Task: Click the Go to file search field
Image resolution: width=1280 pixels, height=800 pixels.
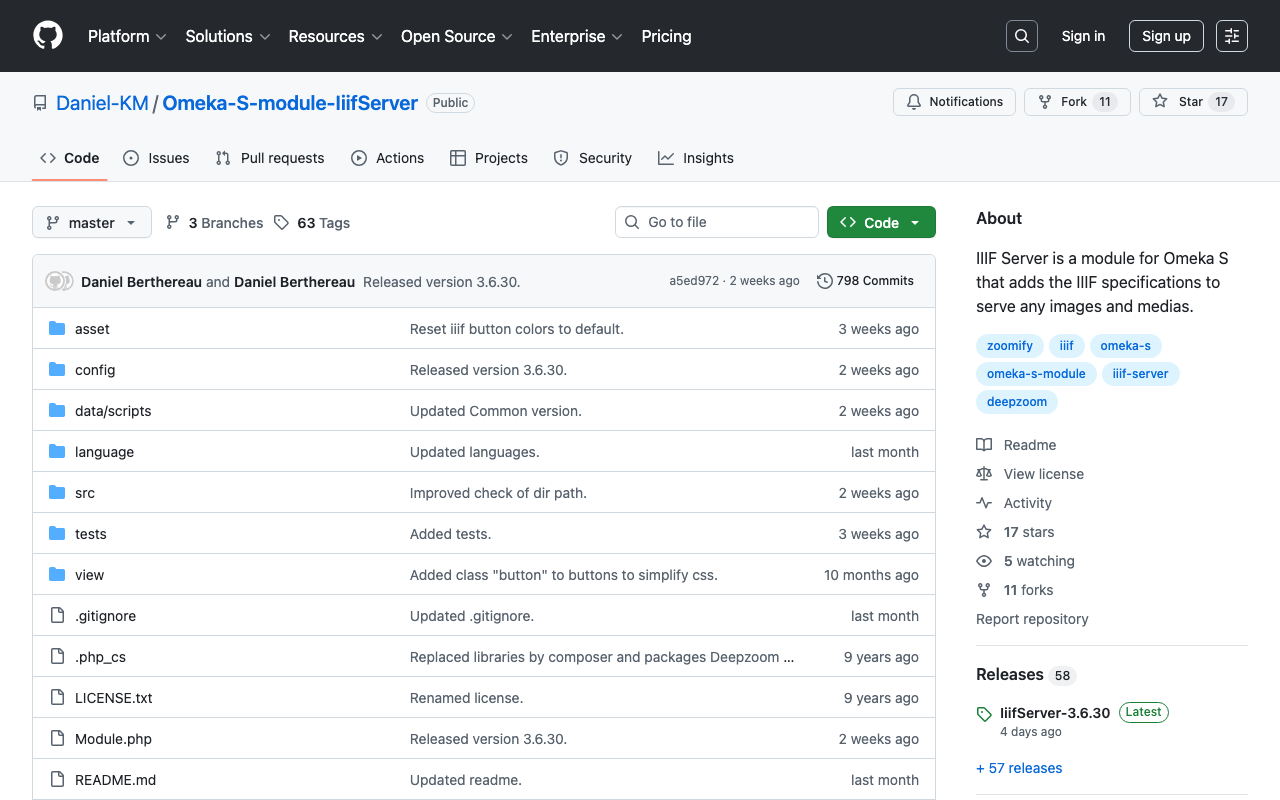Action: coord(717,222)
